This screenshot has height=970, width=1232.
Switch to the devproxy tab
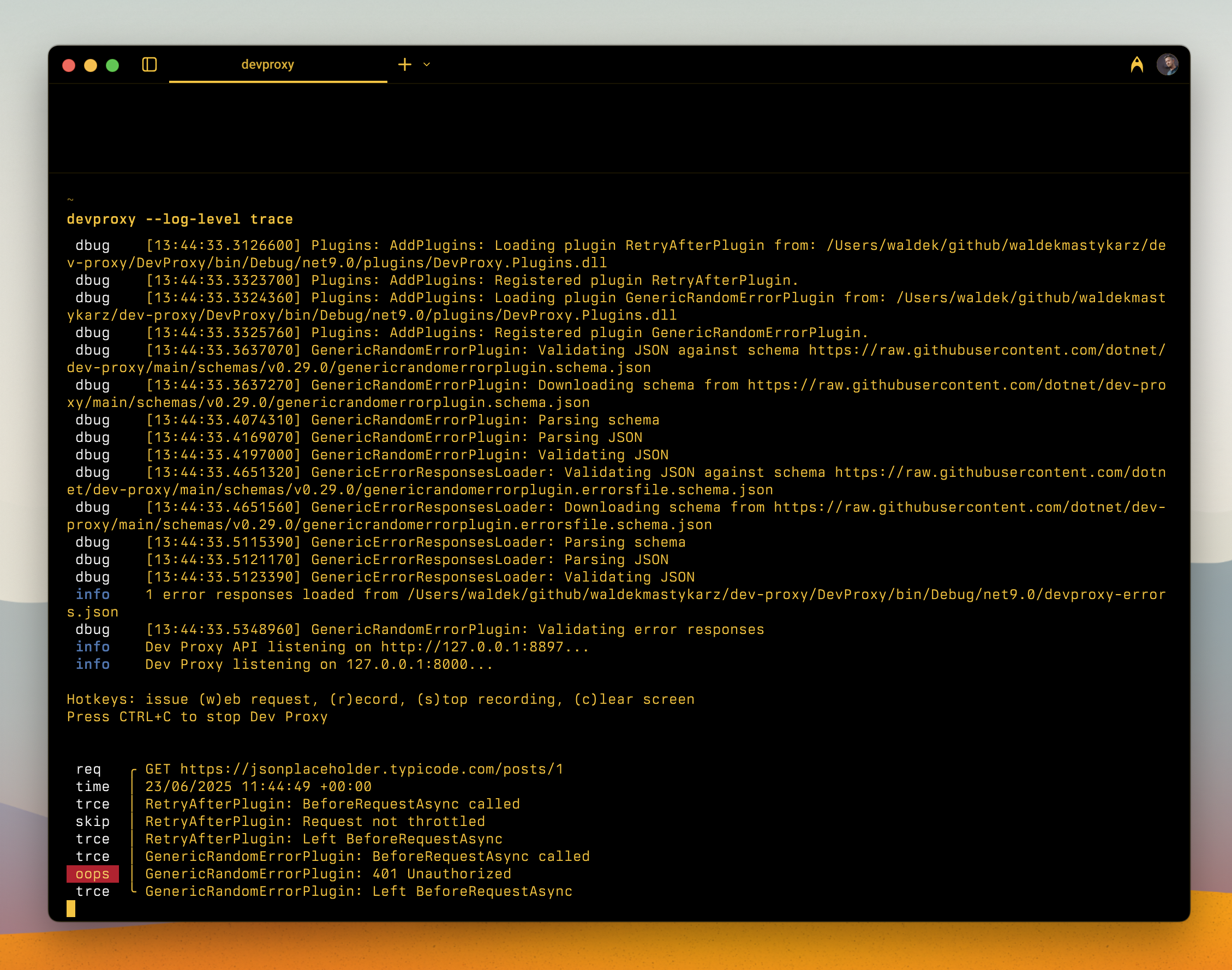(267, 65)
